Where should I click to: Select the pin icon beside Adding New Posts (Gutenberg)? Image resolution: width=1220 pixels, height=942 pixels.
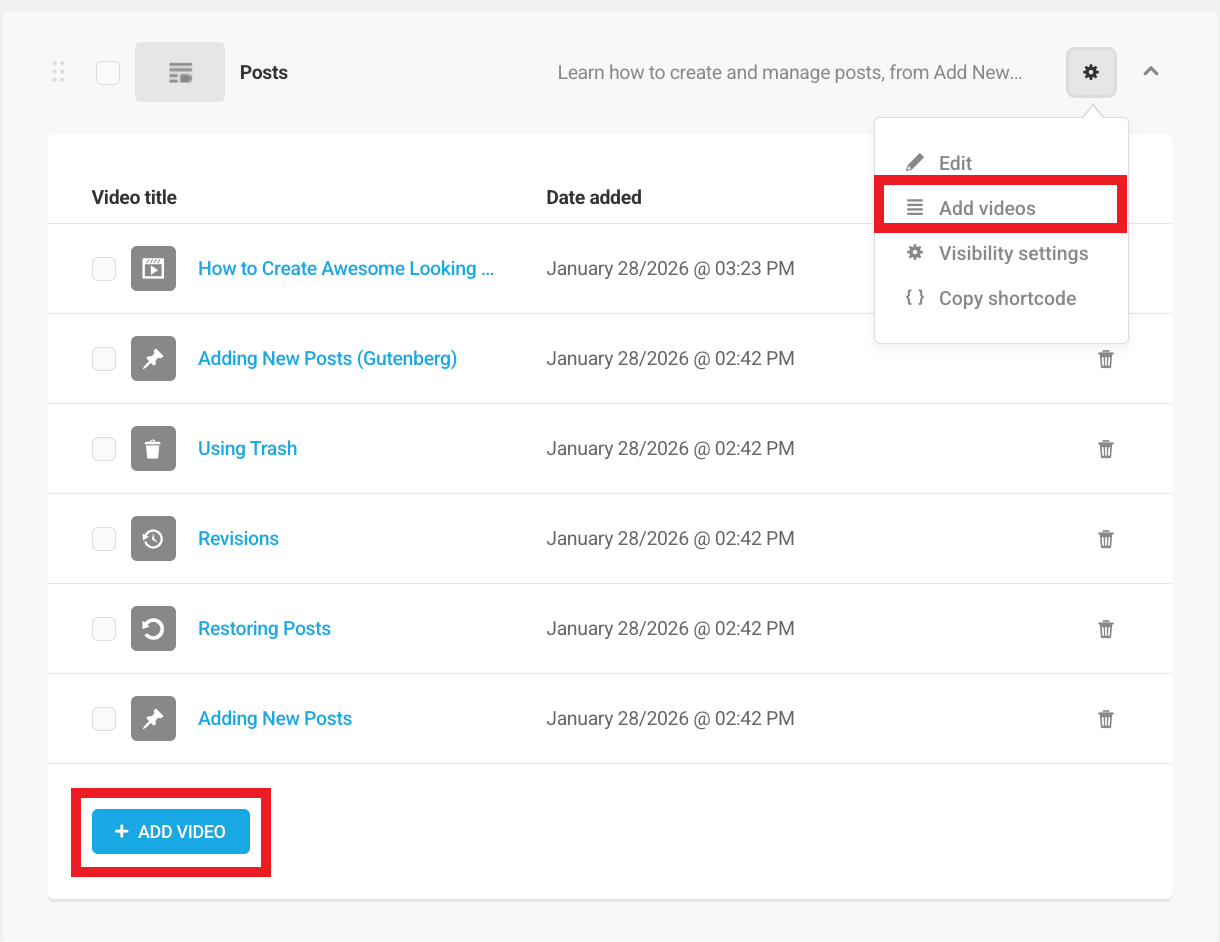pos(153,358)
